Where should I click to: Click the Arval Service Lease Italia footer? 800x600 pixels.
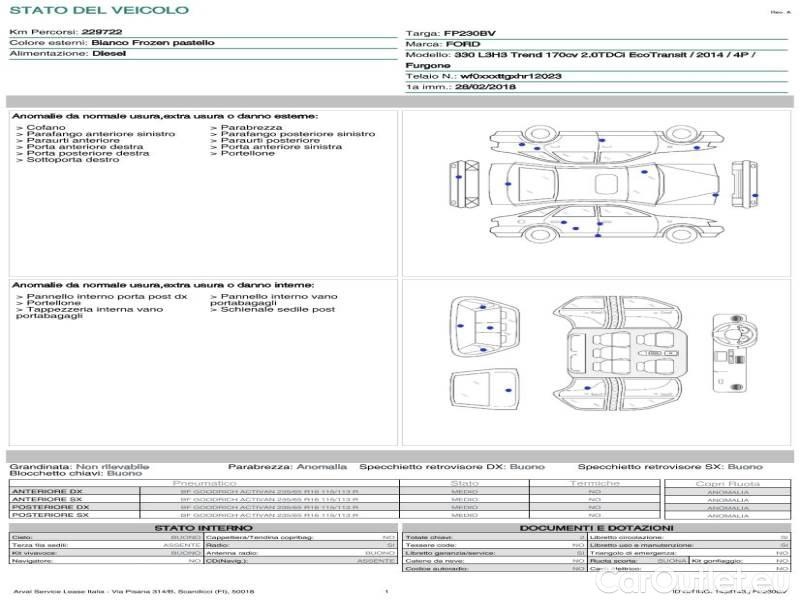coord(133,592)
